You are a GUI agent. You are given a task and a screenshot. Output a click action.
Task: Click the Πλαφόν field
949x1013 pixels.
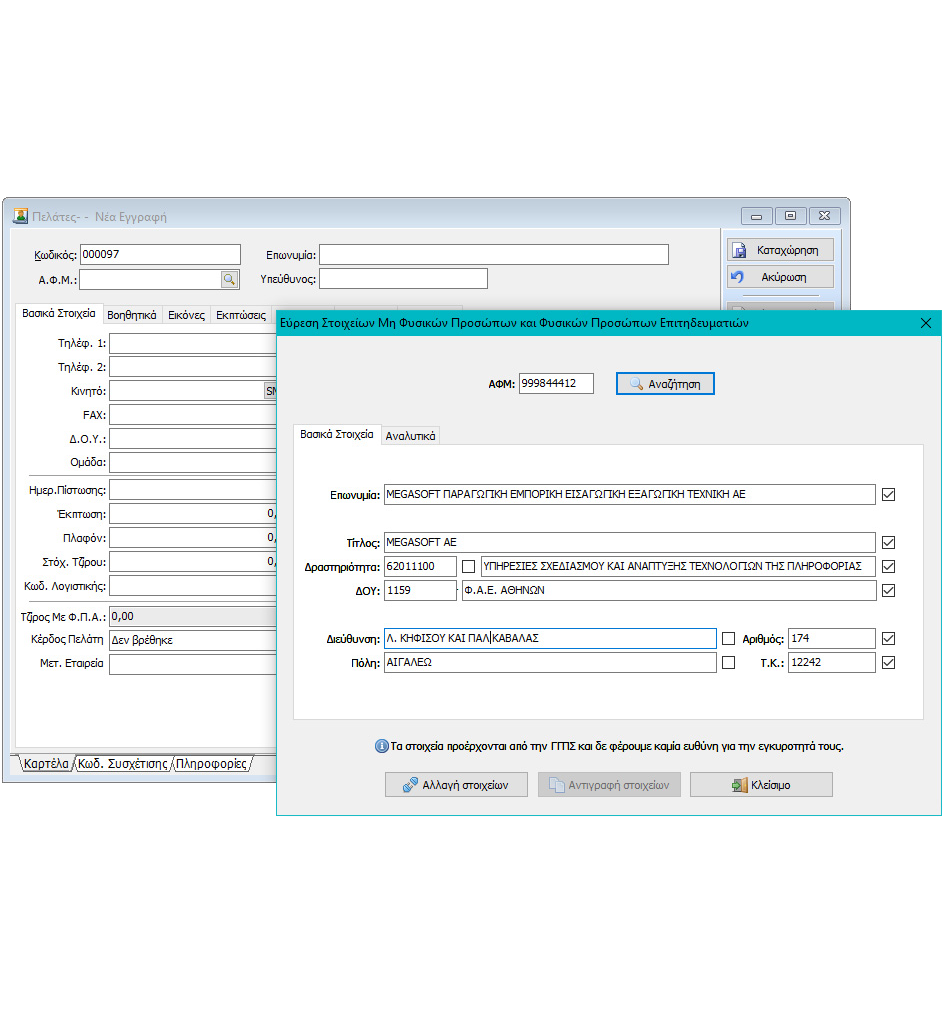(x=193, y=538)
